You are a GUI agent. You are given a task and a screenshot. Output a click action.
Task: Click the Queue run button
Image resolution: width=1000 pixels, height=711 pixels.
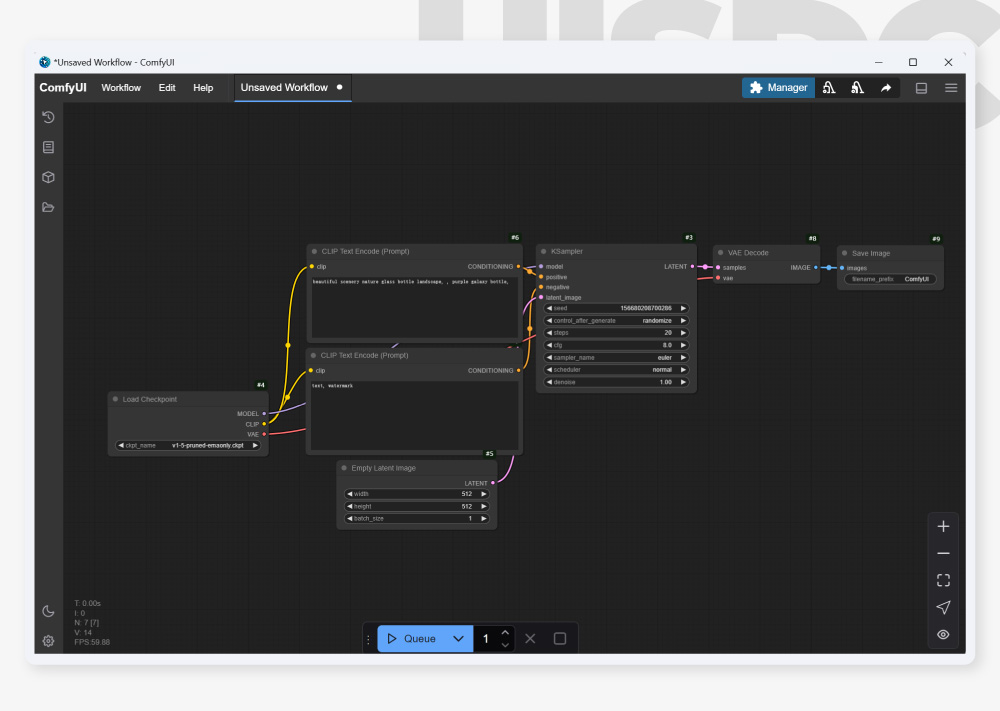click(411, 638)
